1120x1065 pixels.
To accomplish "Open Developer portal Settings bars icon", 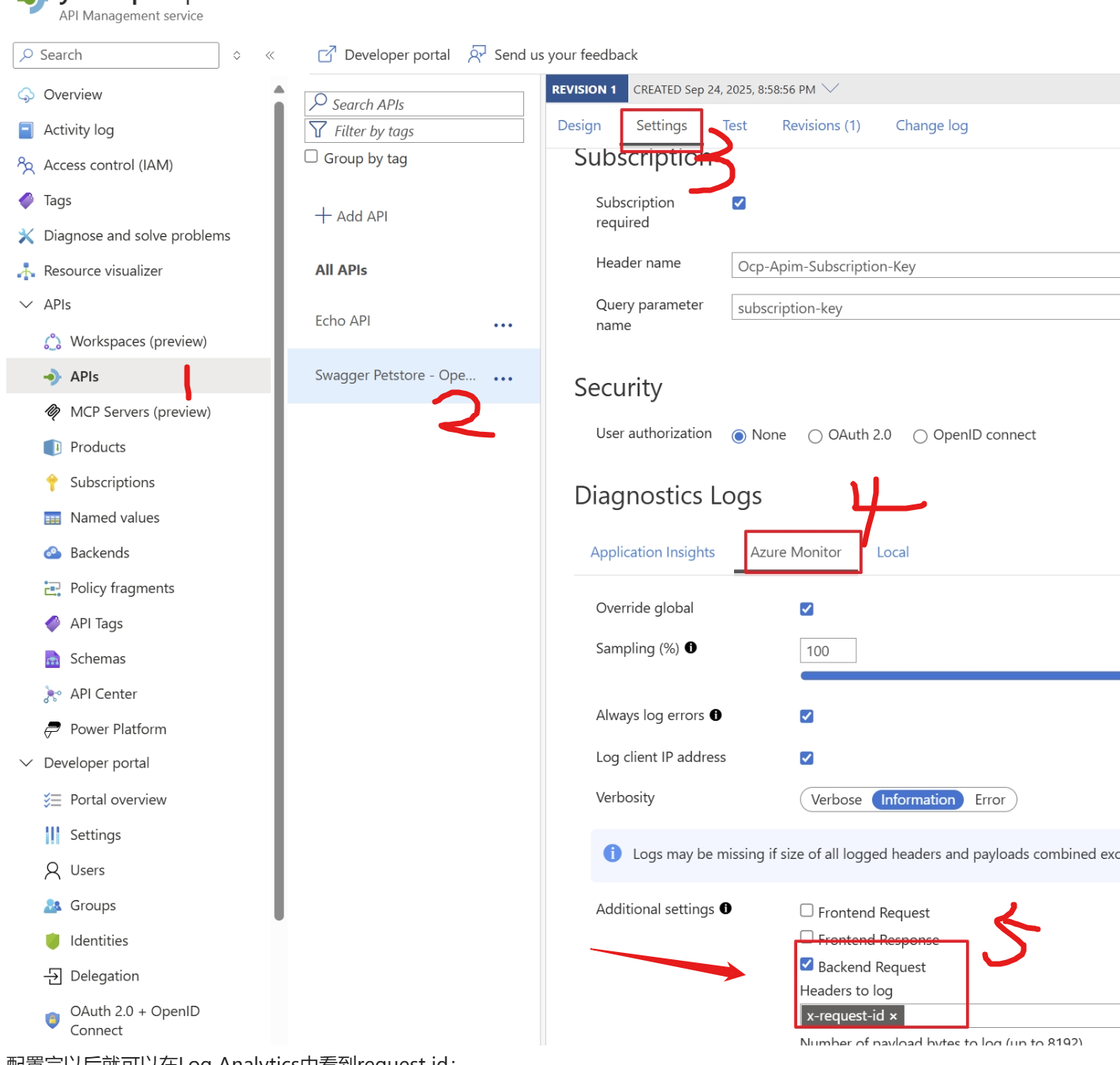I will pos(53,835).
